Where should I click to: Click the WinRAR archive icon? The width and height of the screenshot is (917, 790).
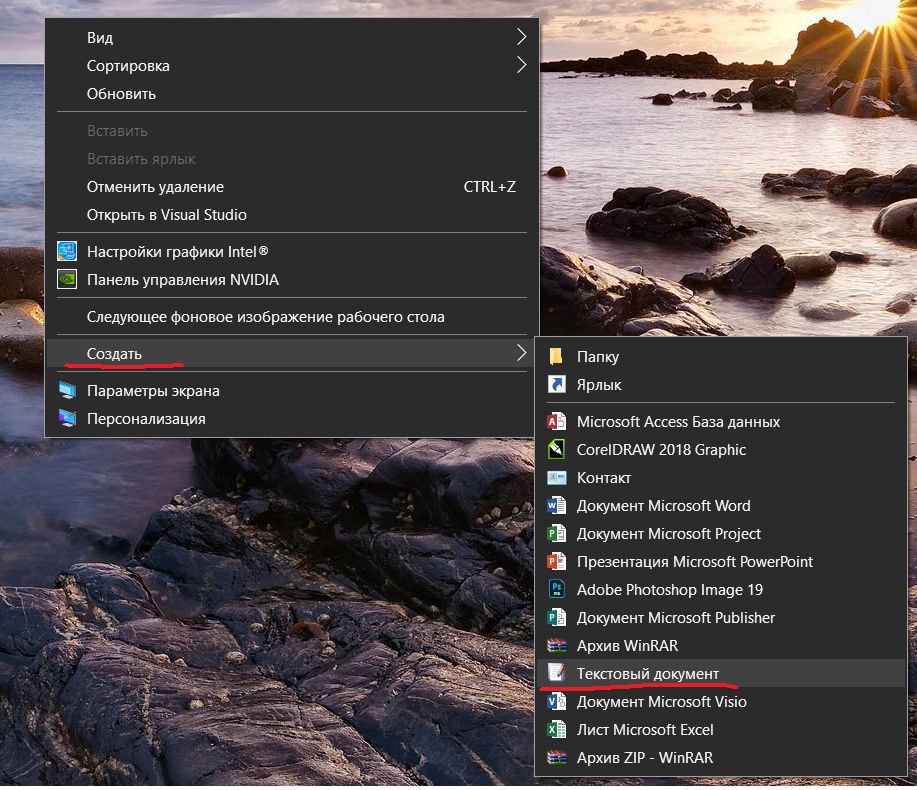[x=556, y=646]
